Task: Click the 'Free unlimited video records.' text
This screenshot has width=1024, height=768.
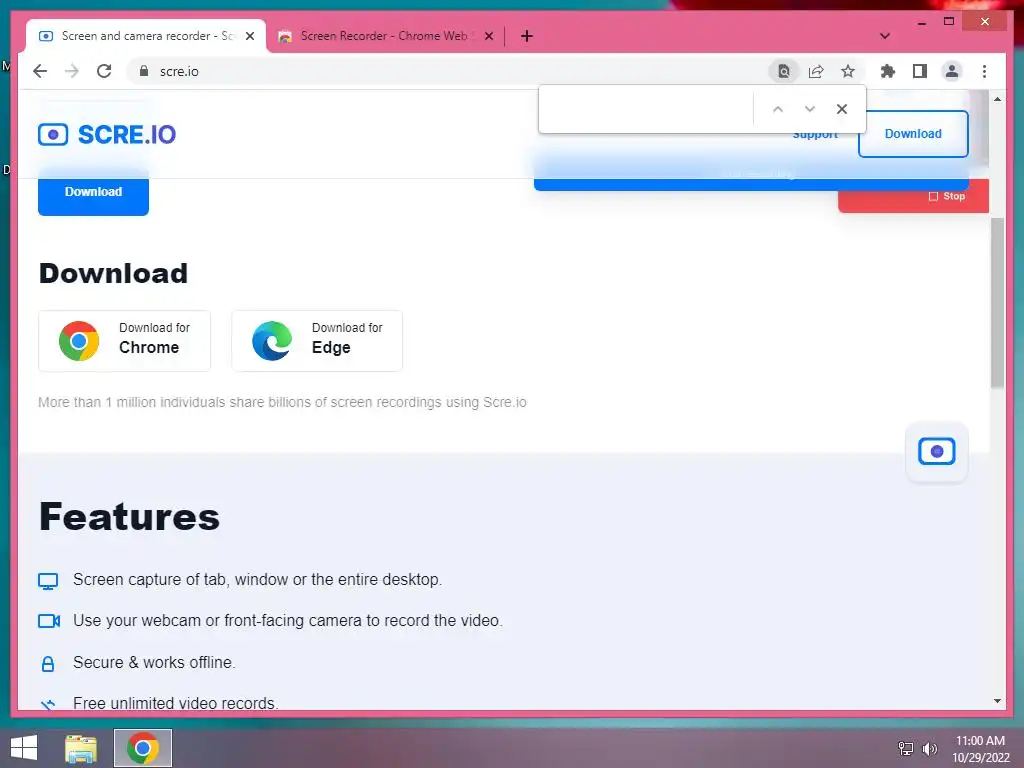Action: click(176, 703)
